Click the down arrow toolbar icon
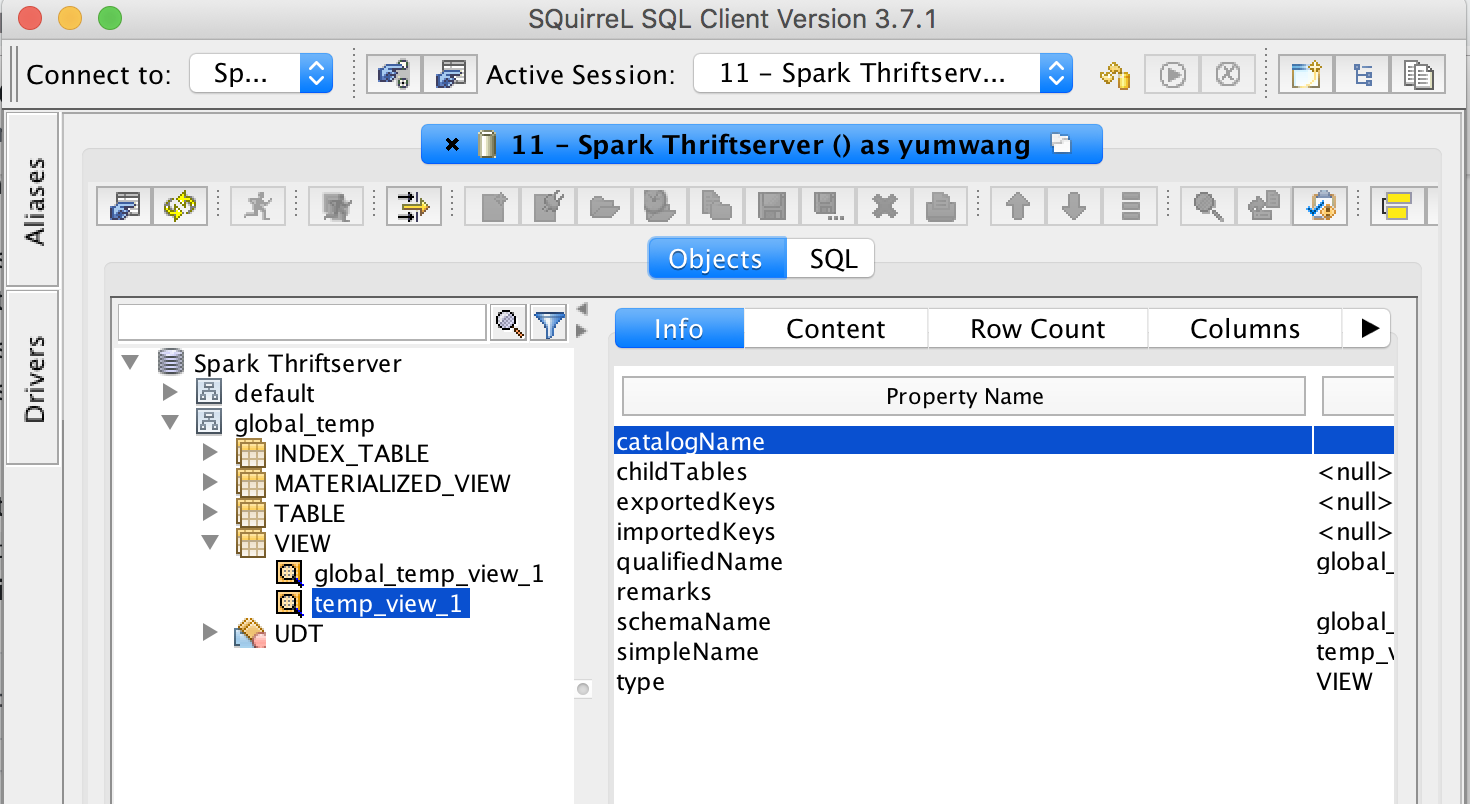This screenshot has width=1470, height=804. click(x=1074, y=207)
